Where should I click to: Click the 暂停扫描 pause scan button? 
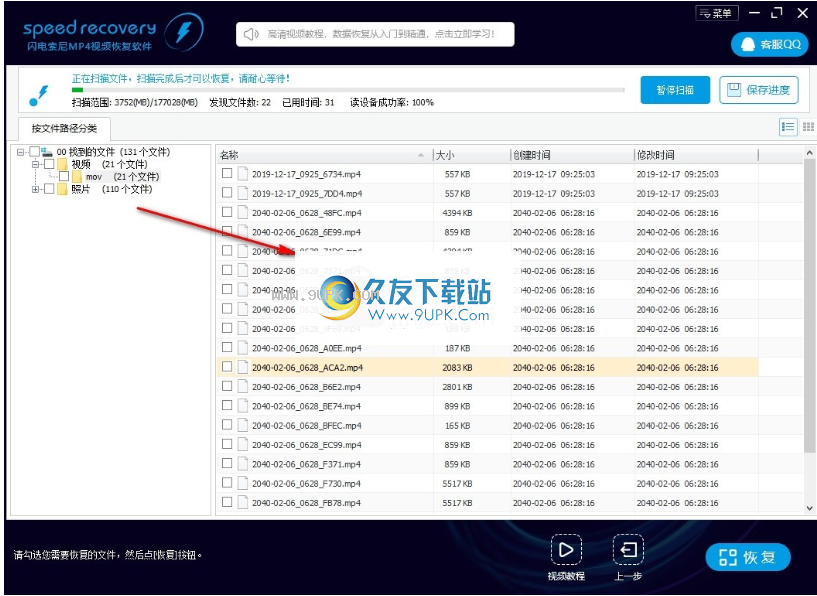point(675,90)
